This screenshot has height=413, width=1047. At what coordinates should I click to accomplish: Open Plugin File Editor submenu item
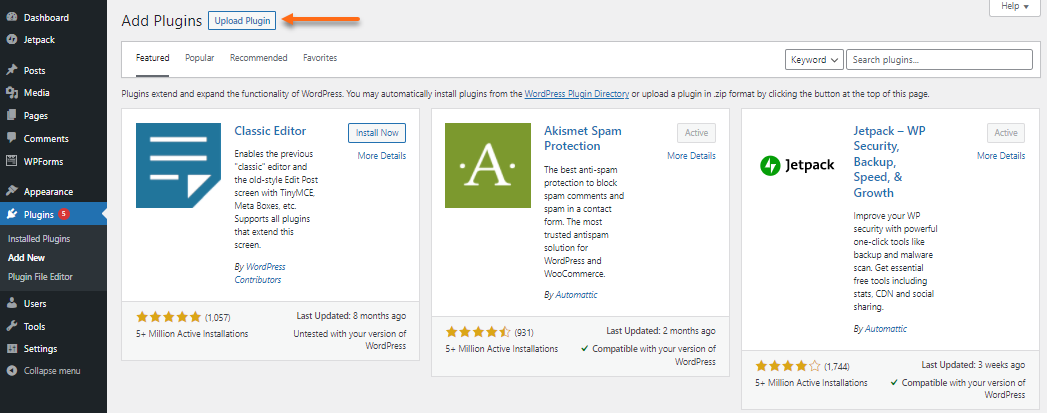pyautogui.click(x=40, y=276)
